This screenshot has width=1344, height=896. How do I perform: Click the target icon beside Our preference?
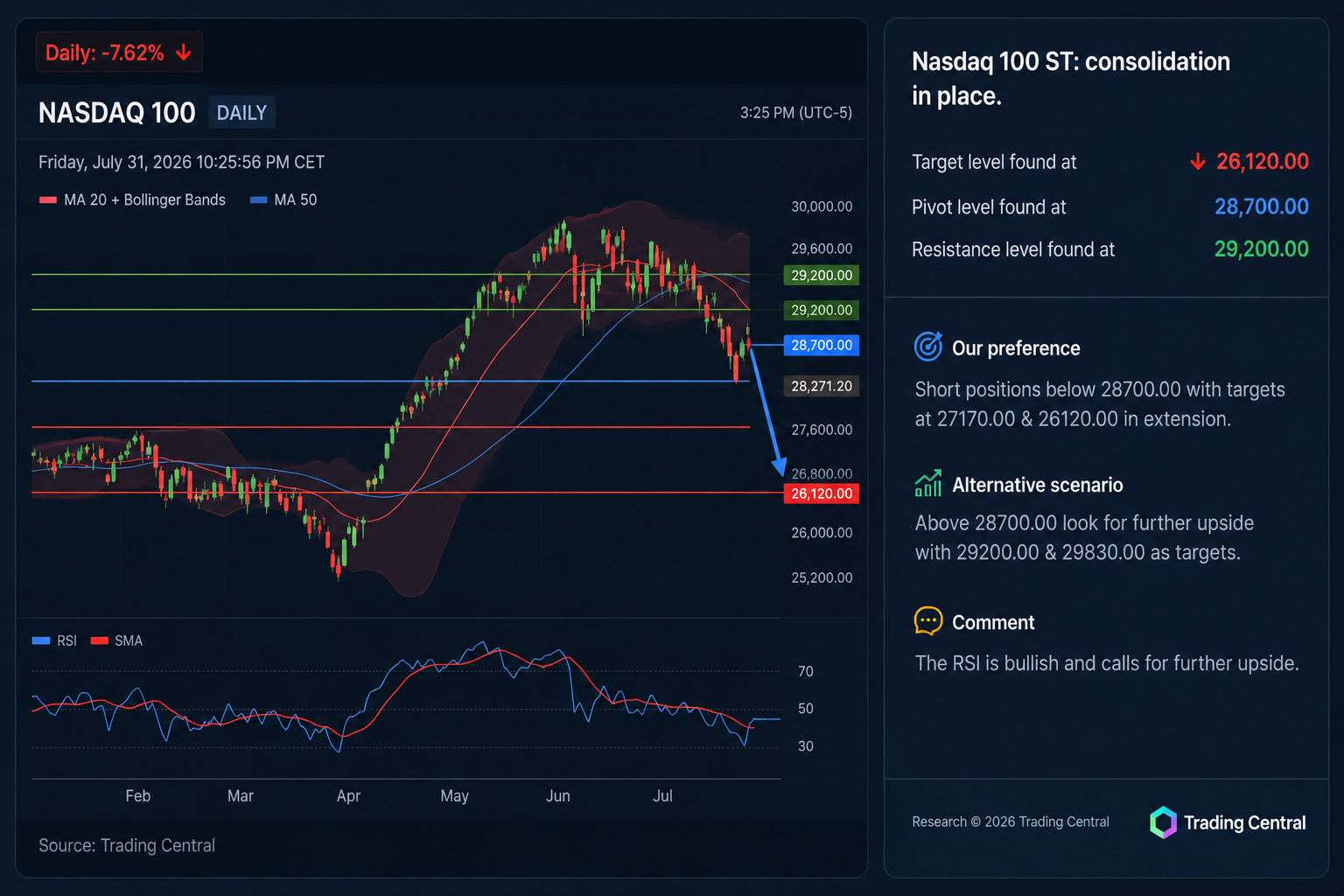click(x=928, y=346)
